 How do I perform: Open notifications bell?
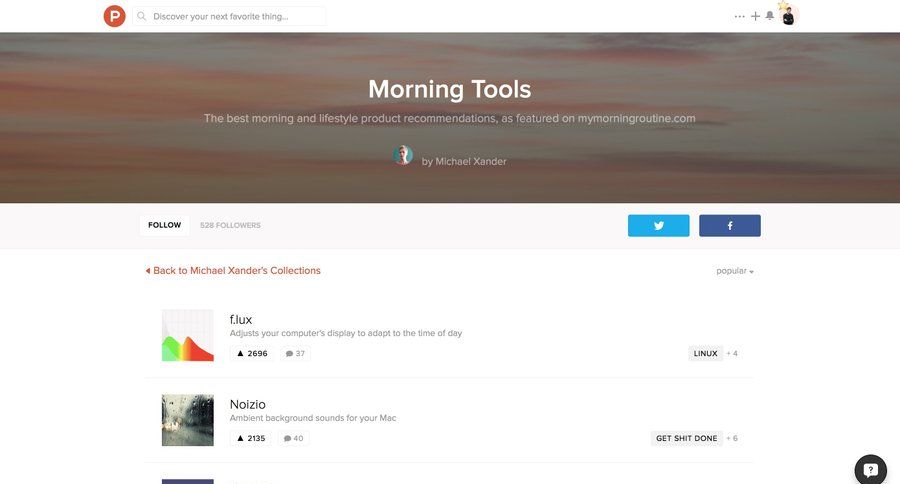[770, 16]
